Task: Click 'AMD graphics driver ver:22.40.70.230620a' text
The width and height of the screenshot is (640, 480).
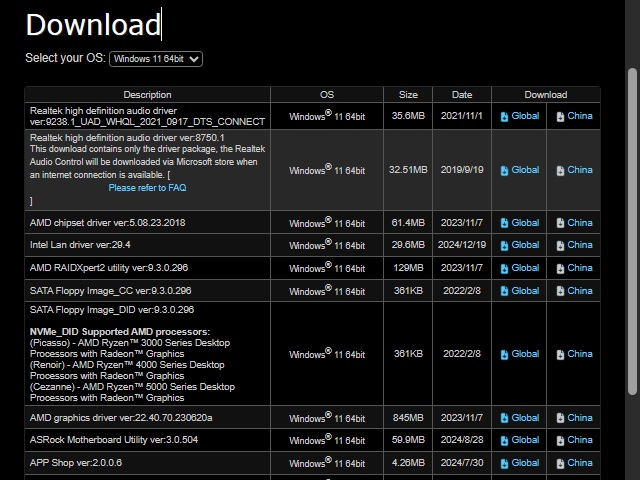Action: 121,418
